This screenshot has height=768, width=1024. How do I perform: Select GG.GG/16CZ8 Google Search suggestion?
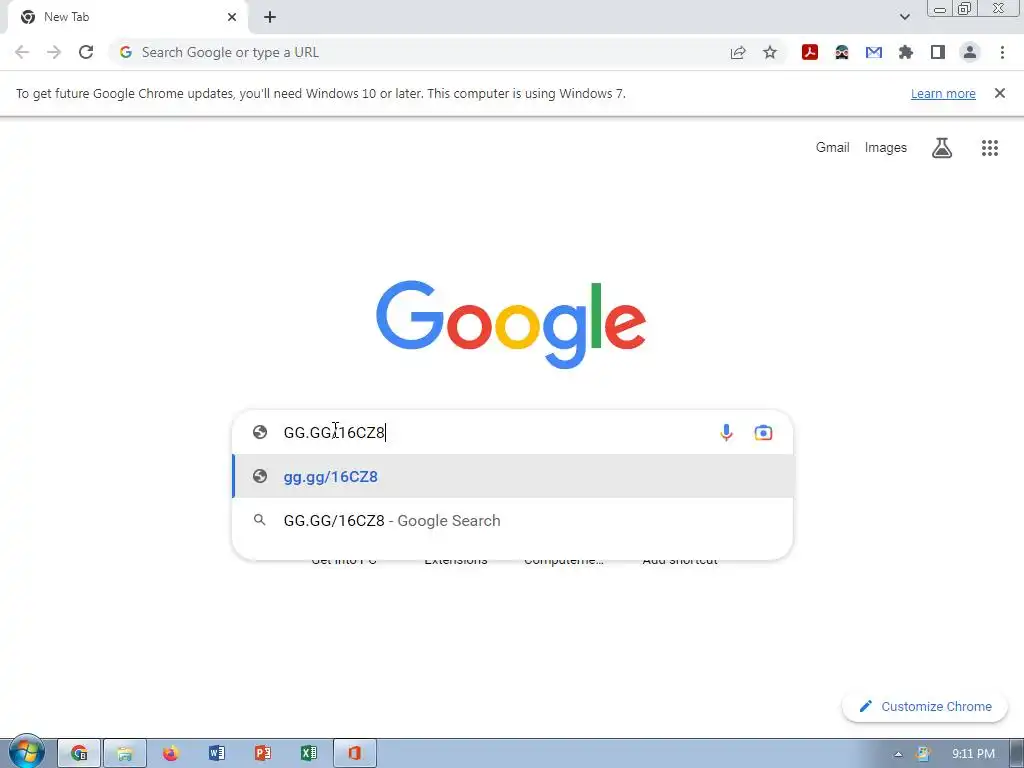[x=513, y=520]
